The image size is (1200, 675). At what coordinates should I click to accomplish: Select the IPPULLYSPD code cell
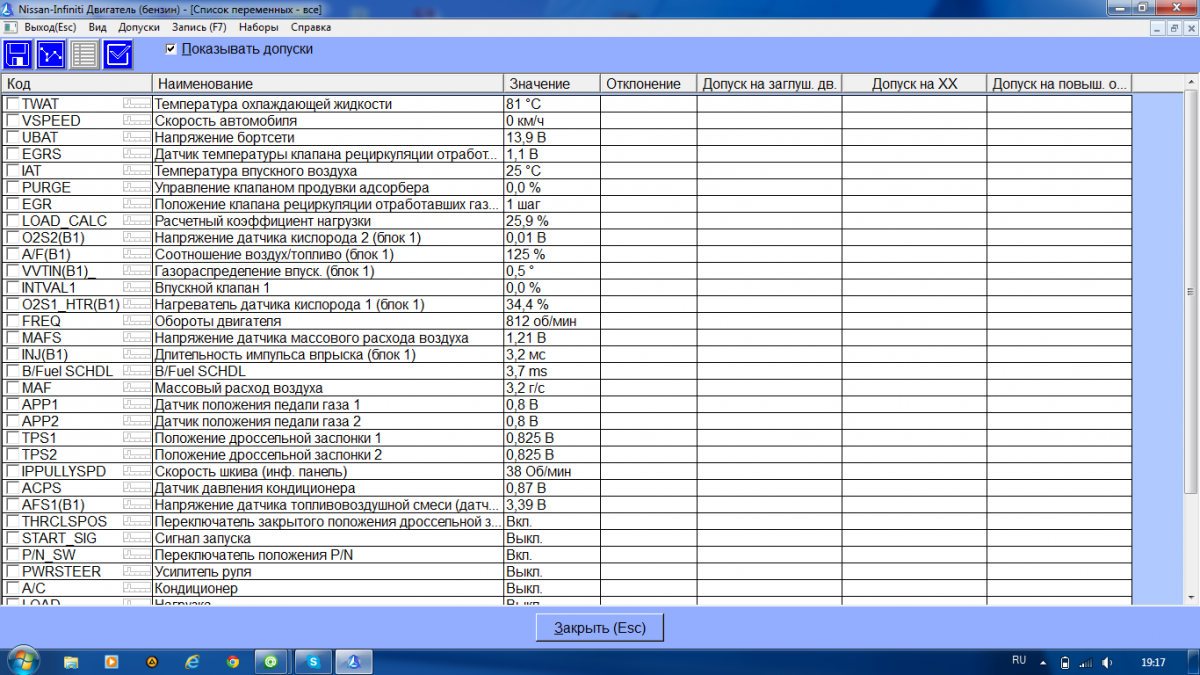pos(64,471)
